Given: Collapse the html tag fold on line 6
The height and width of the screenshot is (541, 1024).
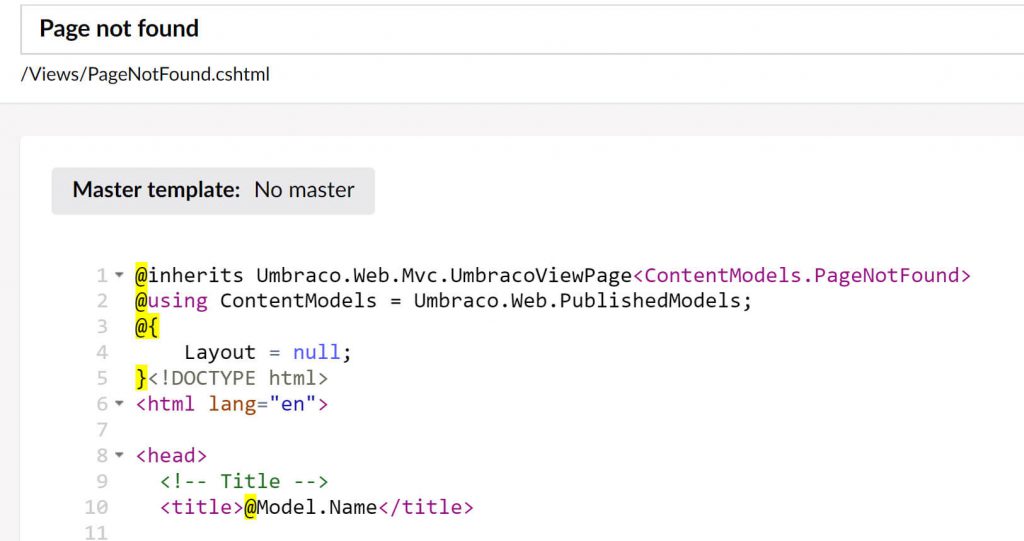Looking at the screenshot, I should tap(120, 404).
